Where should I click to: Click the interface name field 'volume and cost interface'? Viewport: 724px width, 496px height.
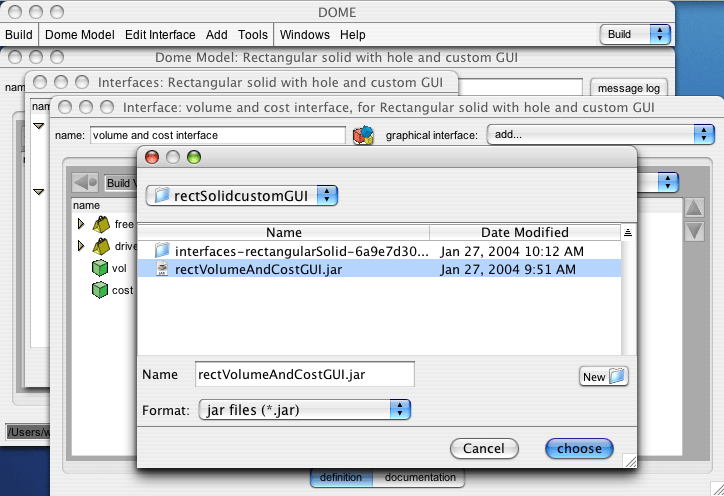[x=217, y=135]
